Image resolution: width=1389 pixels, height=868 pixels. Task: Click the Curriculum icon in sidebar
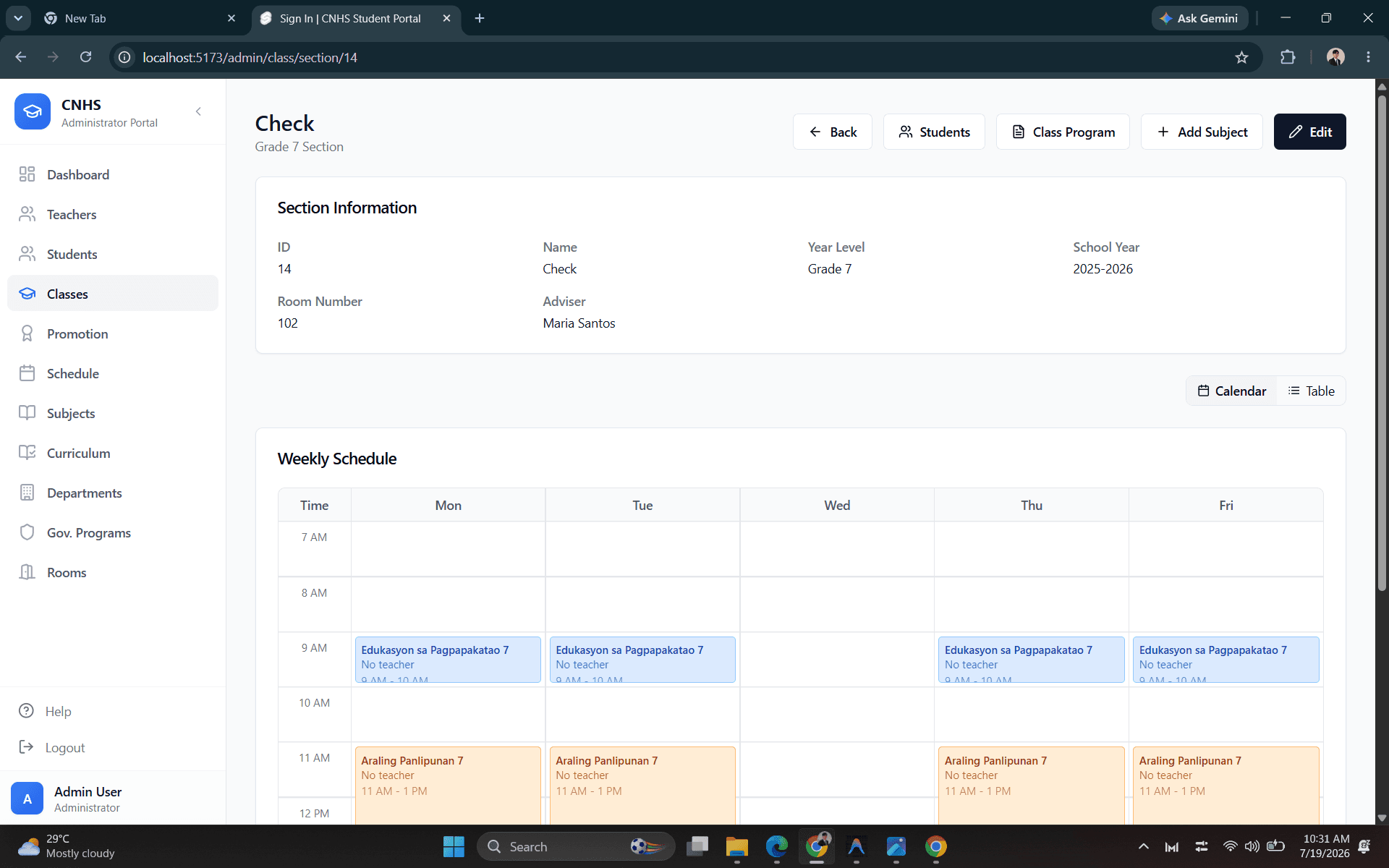coord(27,453)
